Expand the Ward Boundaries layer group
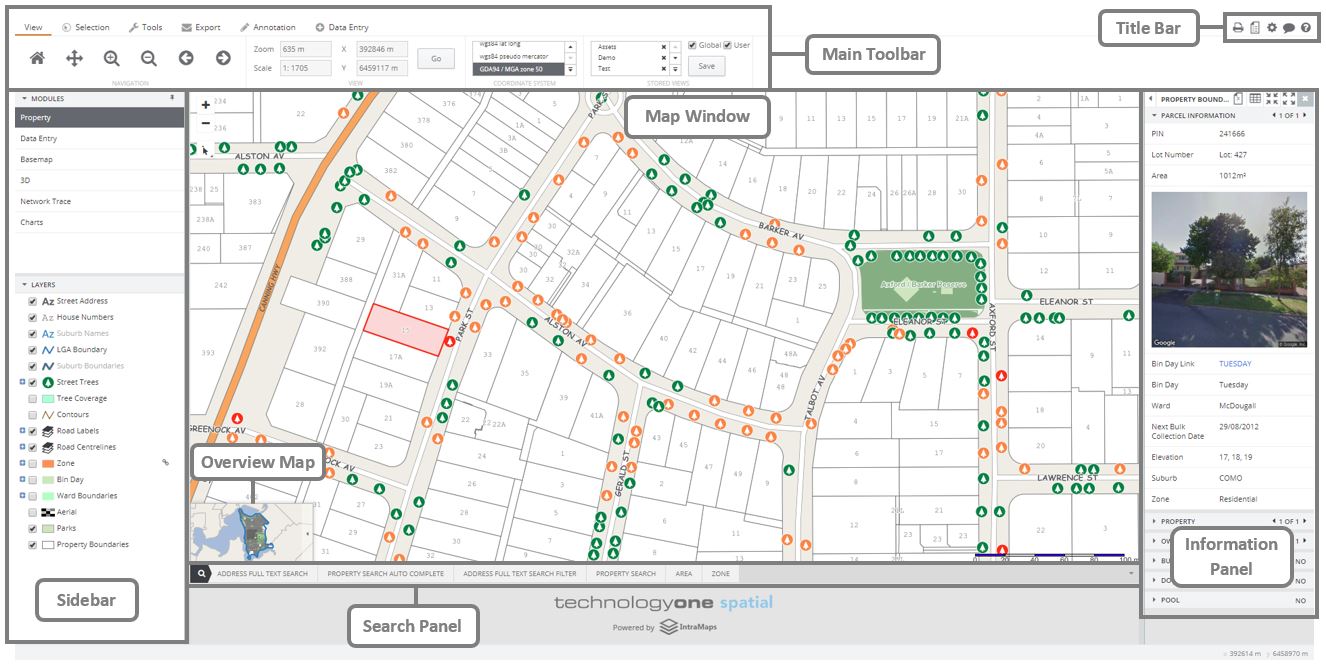Image resolution: width=1326 pixels, height=668 pixels. coord(22,495)
